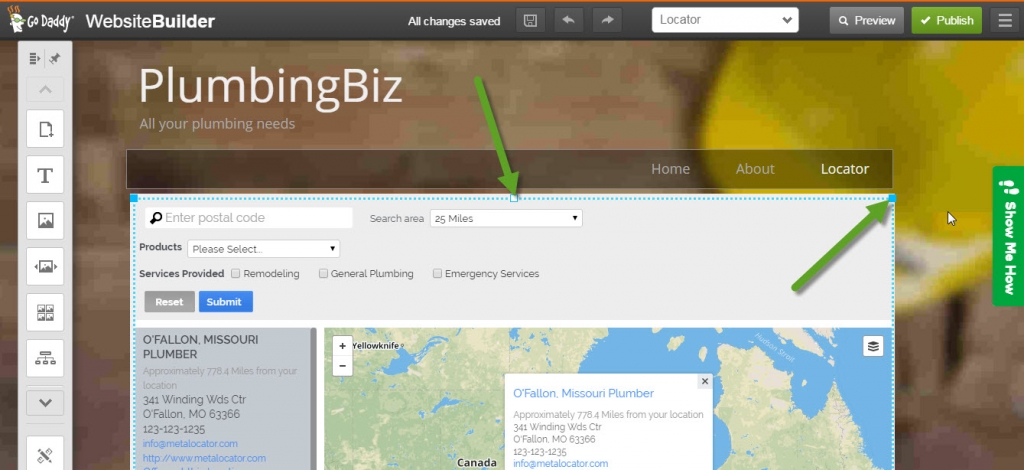Open the map layers control
The image size is (1024, 470).
click(x=873, y=346)
